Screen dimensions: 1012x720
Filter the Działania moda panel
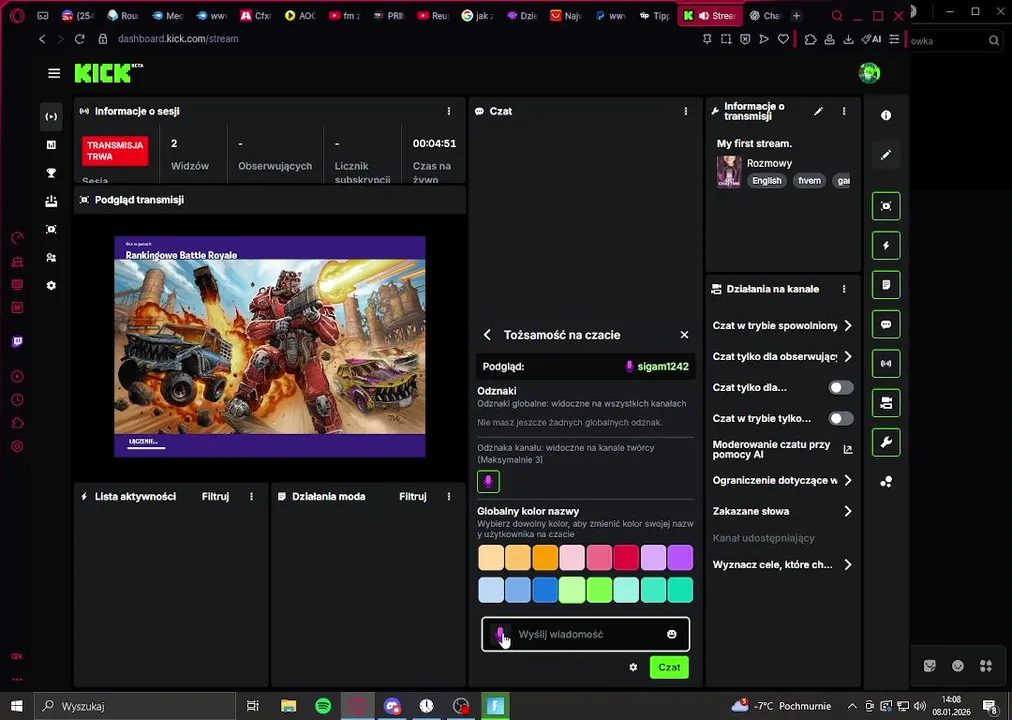[x=413, y=497]
